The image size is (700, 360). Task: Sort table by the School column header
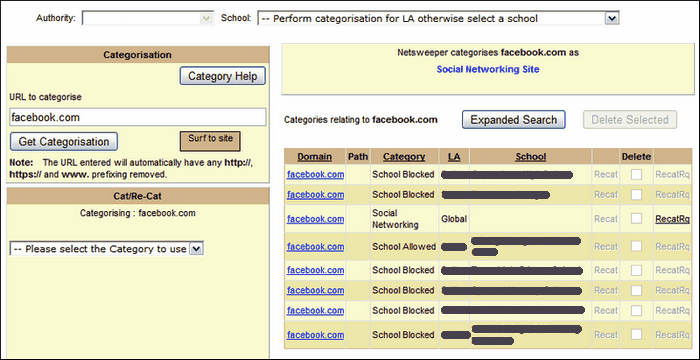pyautogui.click(x=531, y=157)
